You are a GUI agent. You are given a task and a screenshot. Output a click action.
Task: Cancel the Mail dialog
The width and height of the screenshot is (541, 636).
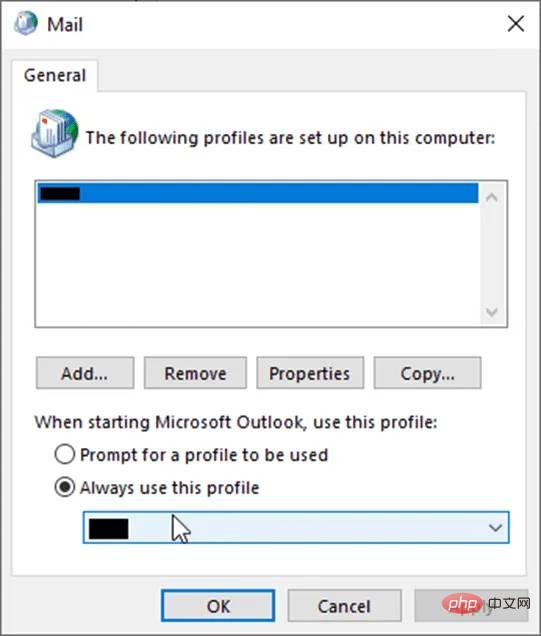[x=344, y=606]
